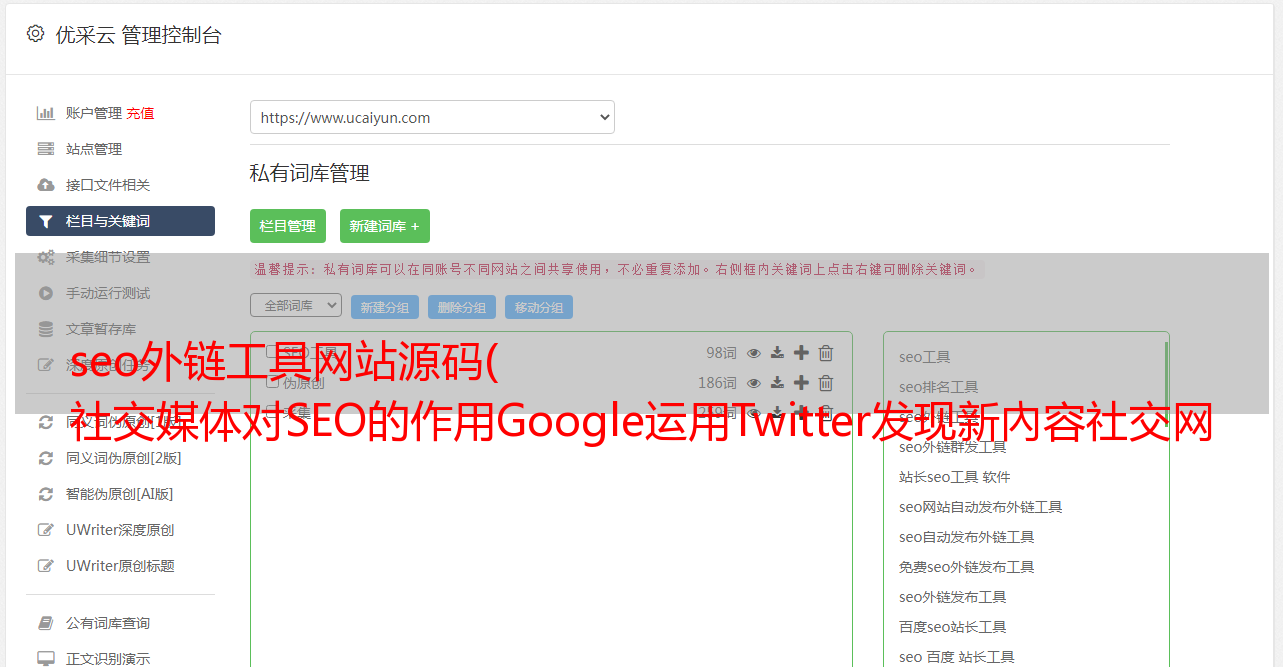Viewport: 1283px width, 667px height.
Task: Select keyword 站长seo工具 软件
Action: tap(955, 477)
